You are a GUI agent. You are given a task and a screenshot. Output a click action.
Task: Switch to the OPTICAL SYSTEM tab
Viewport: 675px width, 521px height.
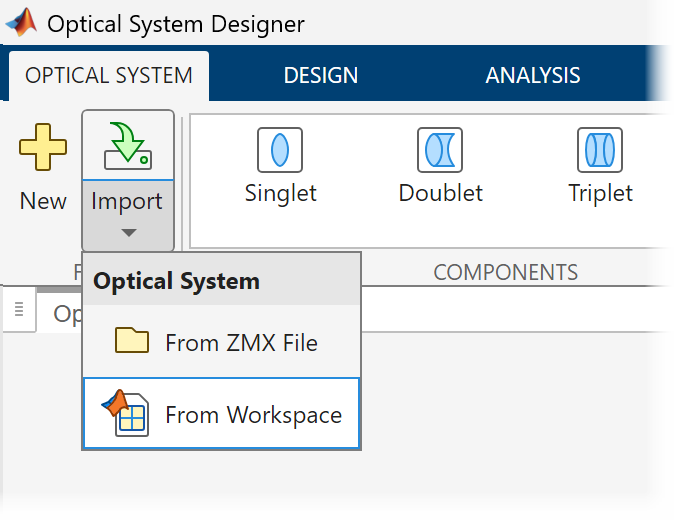[109, 76]
